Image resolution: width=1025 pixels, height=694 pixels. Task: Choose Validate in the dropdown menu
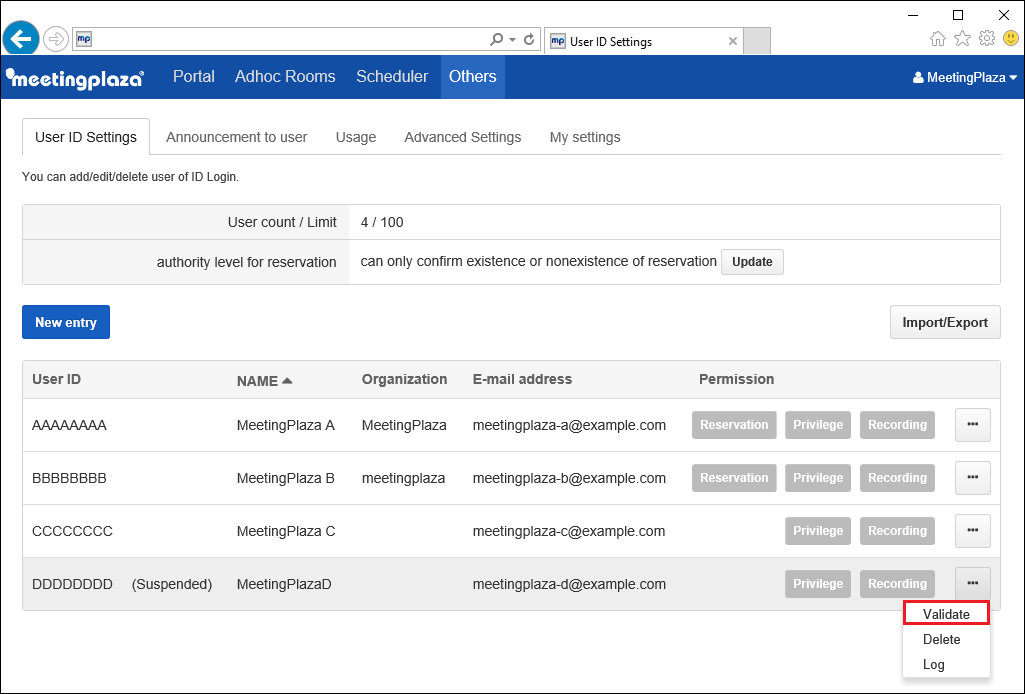pos(946,614)
